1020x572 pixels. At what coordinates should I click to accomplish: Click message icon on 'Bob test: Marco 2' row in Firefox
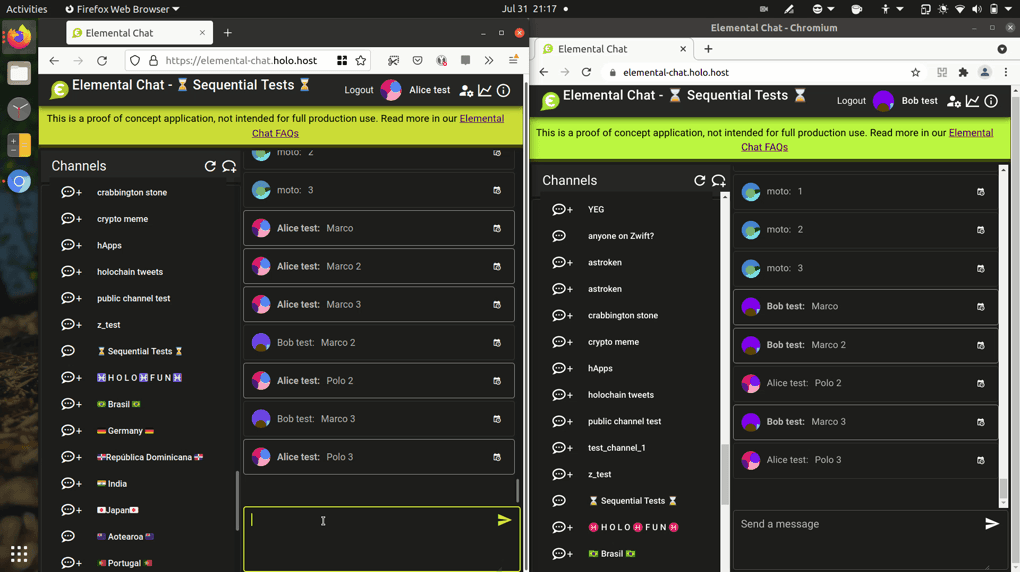(x=497, y=343)
